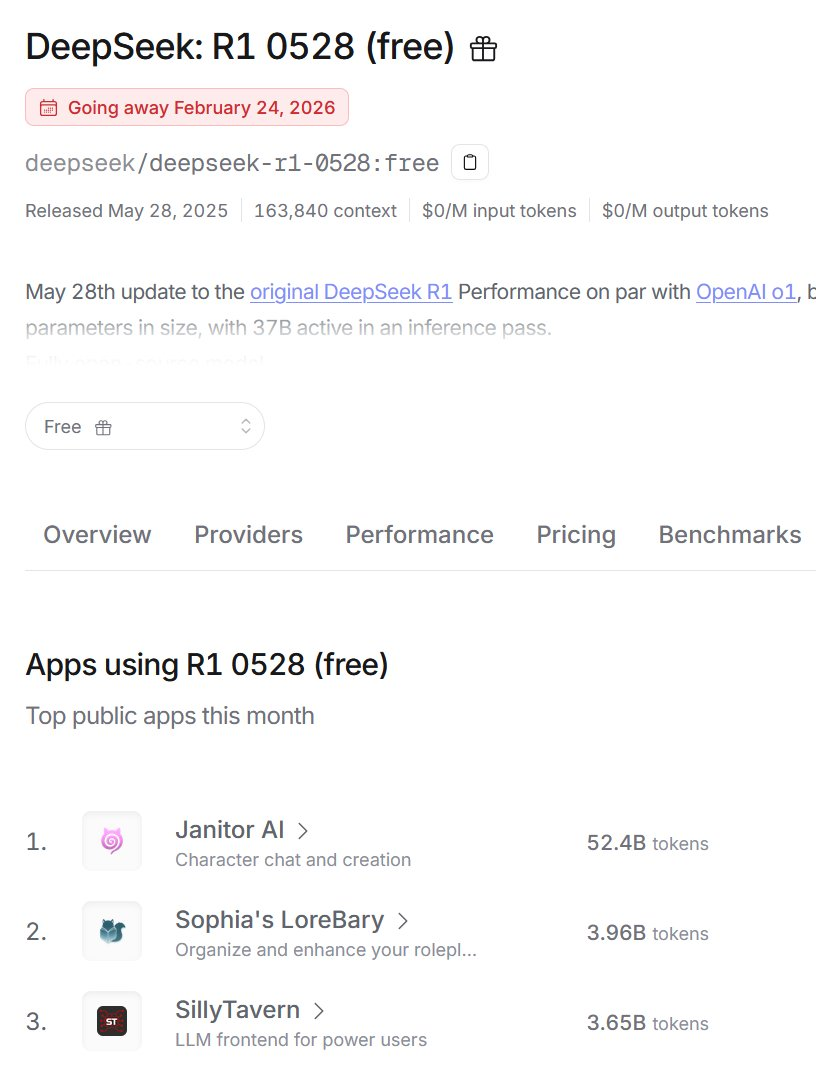Follow the original DeepSeek R1 link

(351, 292)
